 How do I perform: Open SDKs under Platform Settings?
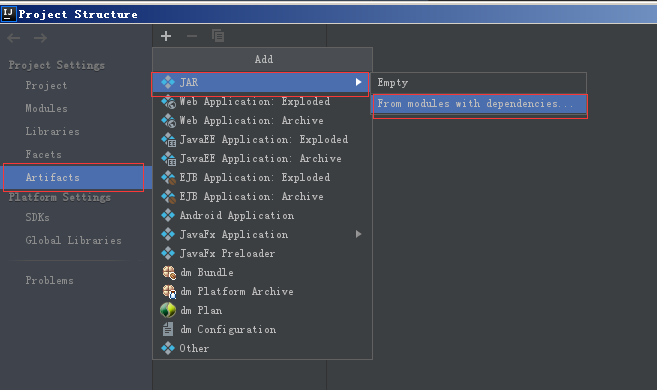[x=37, y=217]
